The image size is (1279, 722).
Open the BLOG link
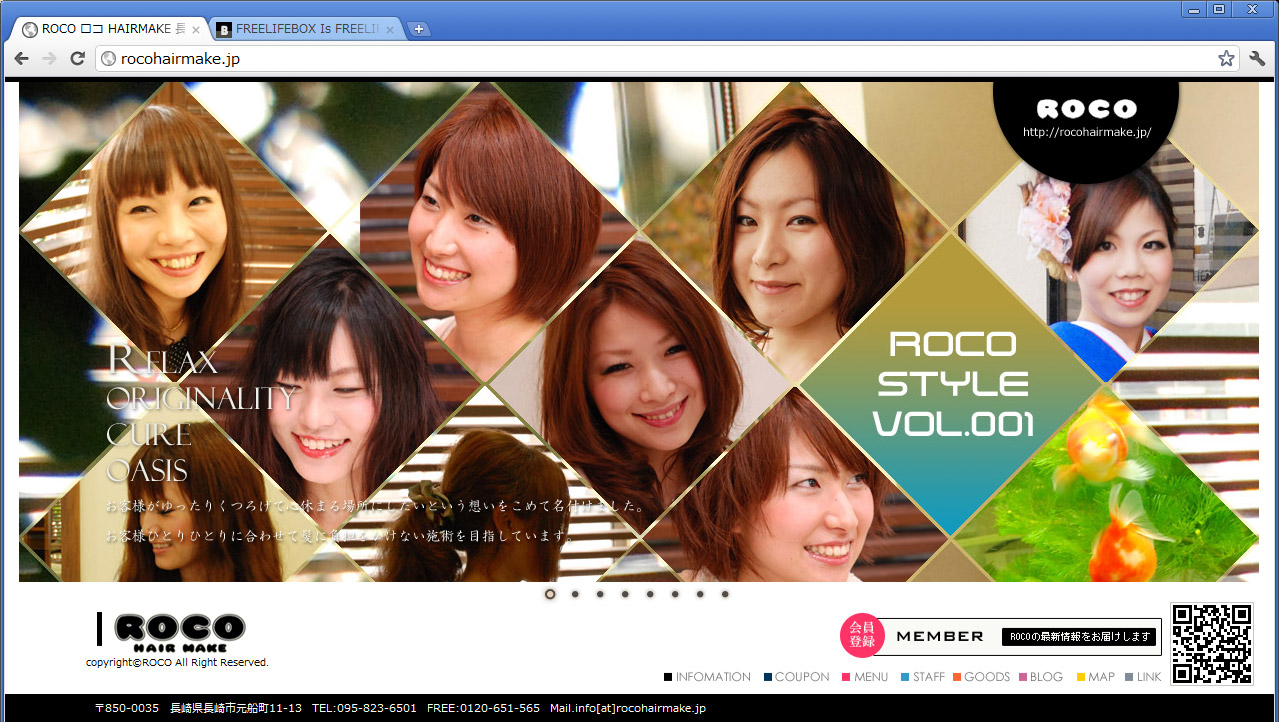pos(1040,677)
